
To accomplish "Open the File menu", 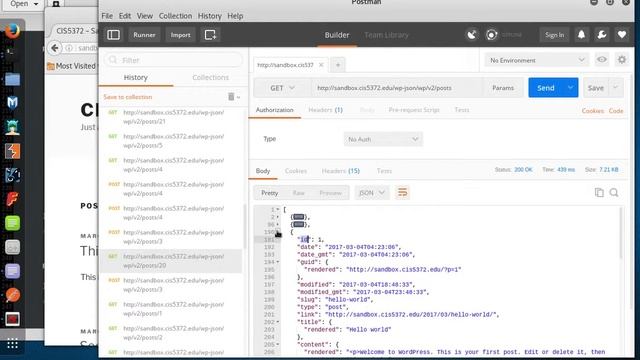I will tap(107, 16).
